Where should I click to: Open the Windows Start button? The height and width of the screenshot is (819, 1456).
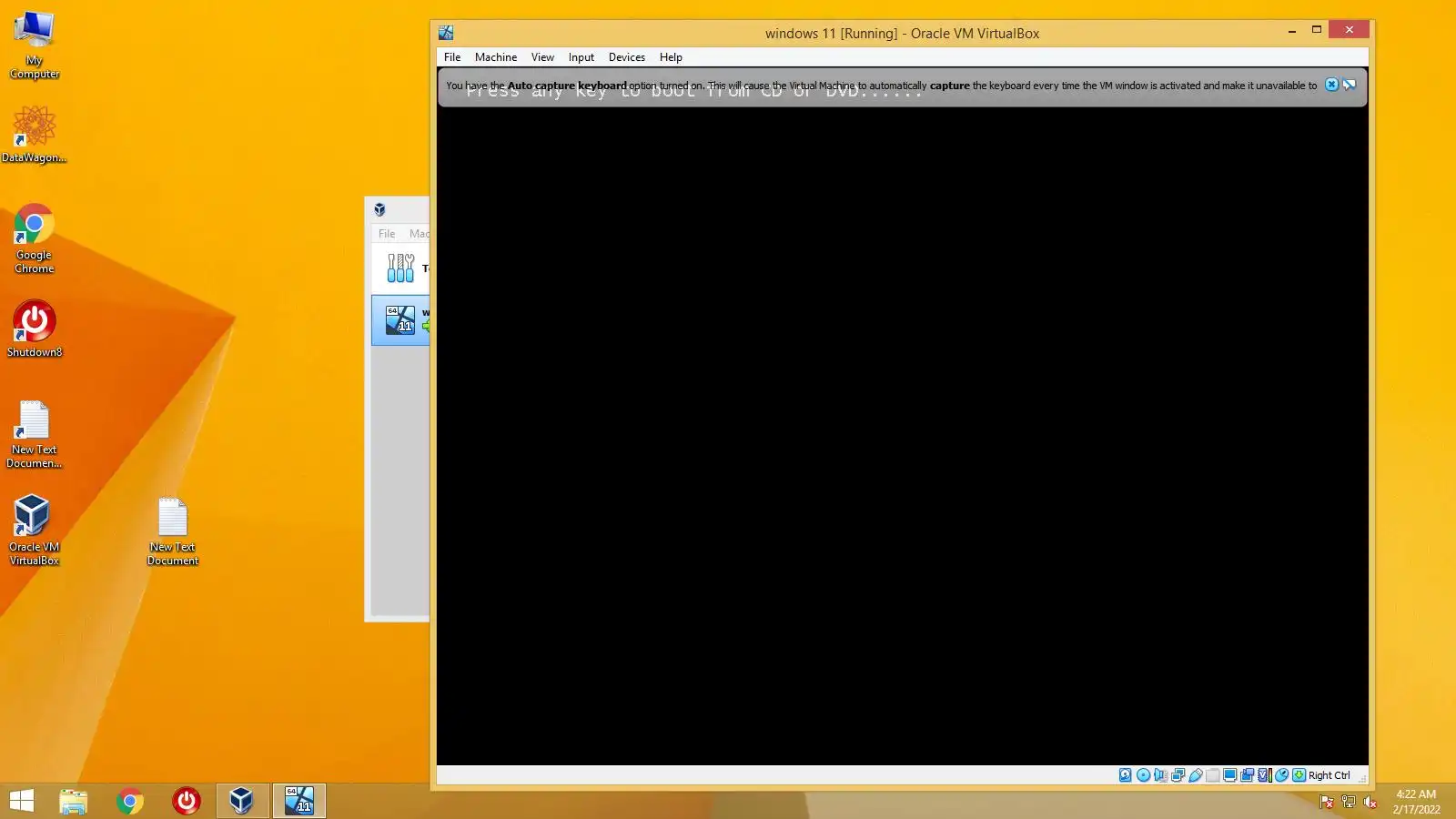pyautogui.click(x=22, y=801)
